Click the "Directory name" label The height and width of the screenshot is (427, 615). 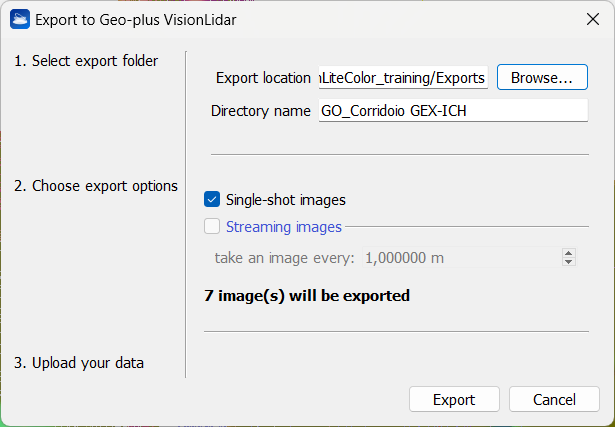tap(261, 111)
